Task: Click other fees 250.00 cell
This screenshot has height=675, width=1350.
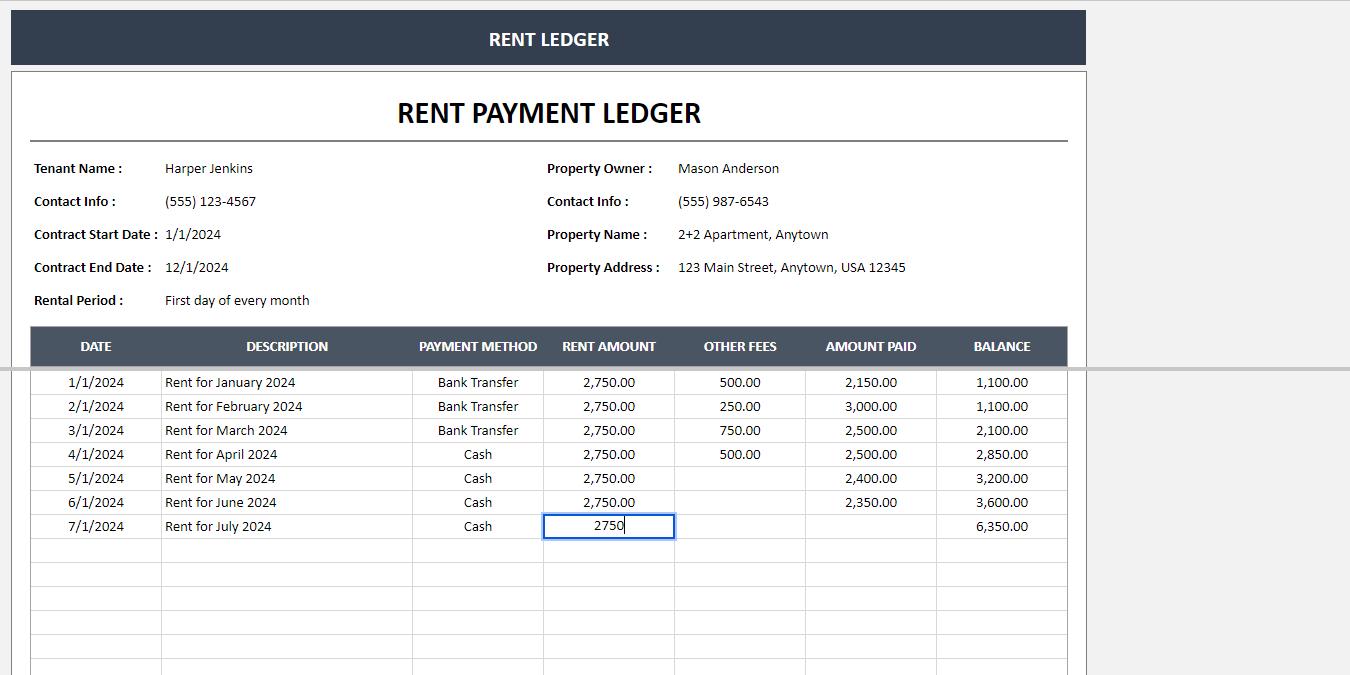Action: pos(740,406)
